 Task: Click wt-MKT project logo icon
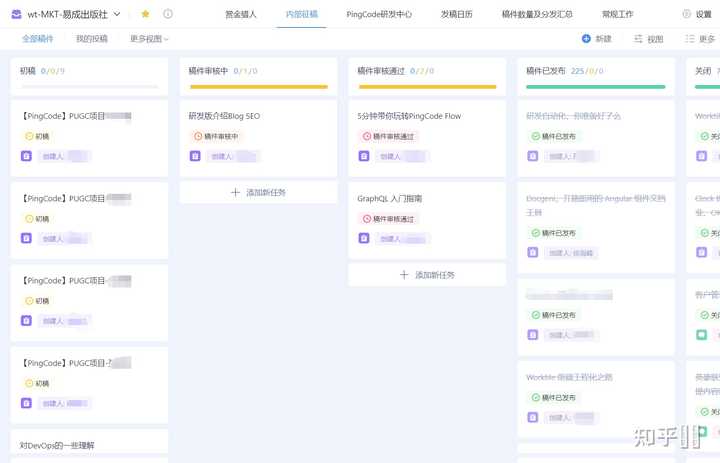click(x=16, y=14)
